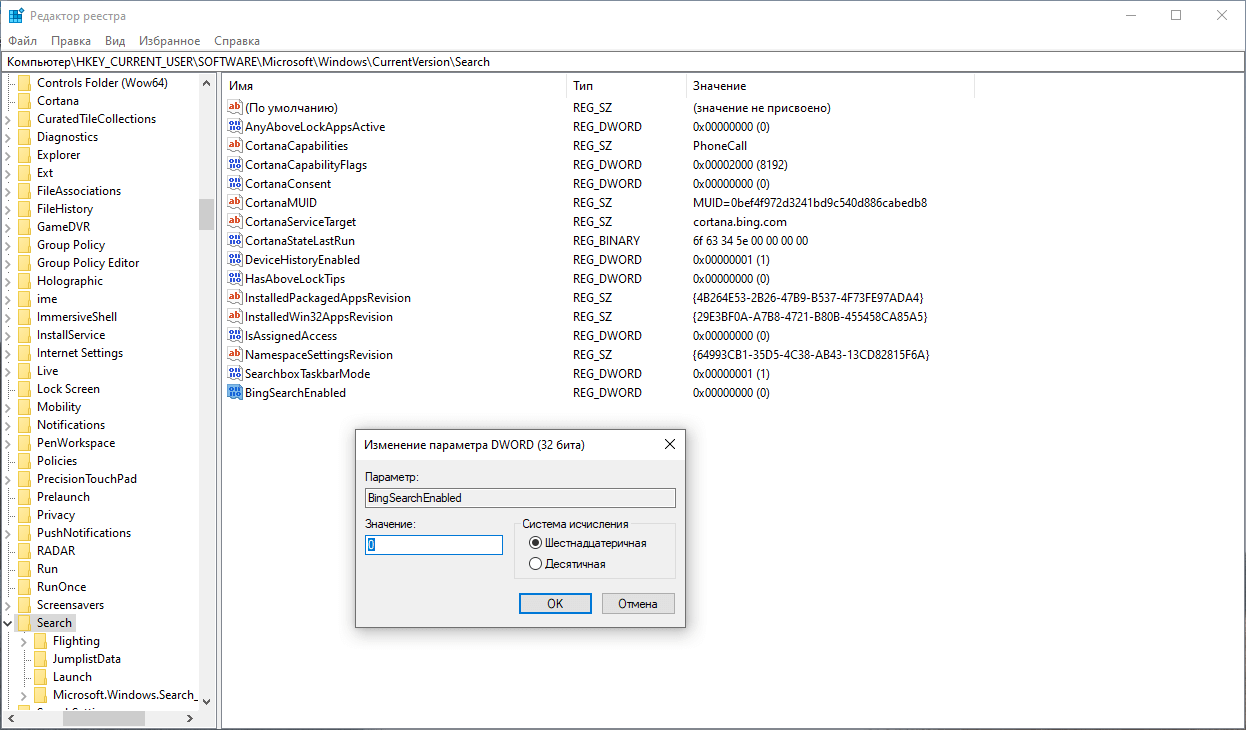Screen dimensions: 1246x730
Task: Select the Mobility key in tree
Action: 59,407
